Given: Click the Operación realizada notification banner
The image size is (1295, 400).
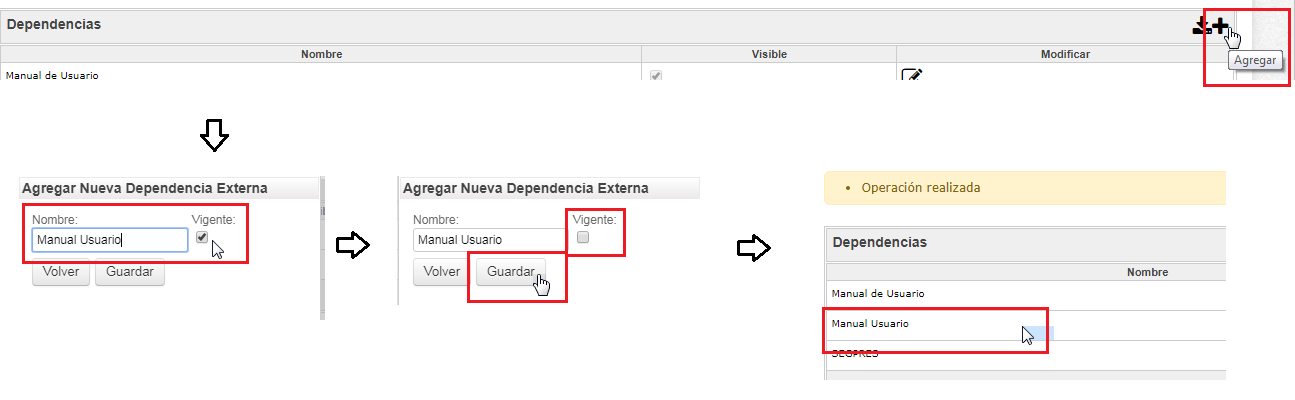Looking at the screenshot, I should [1025, 188].
